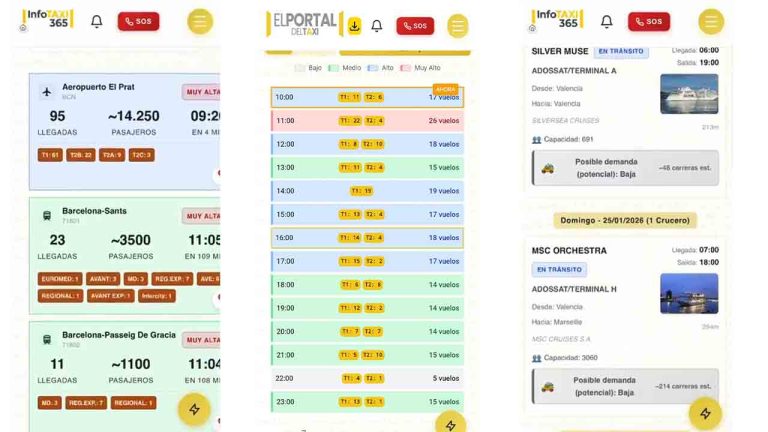Click EN TRÁNSITO badge next to Silver Muse
The width and height of the screenshot is (768, 432).
[621, 51]
